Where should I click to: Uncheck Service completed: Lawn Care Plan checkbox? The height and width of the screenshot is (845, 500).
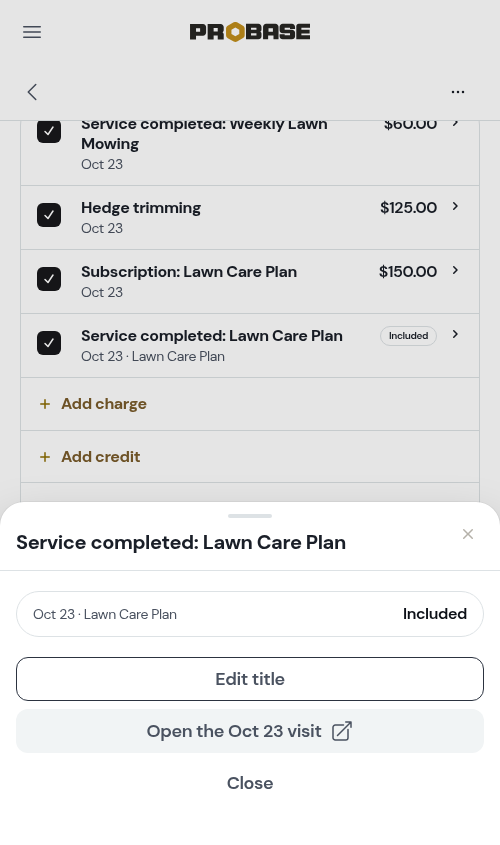pos(49,343)
